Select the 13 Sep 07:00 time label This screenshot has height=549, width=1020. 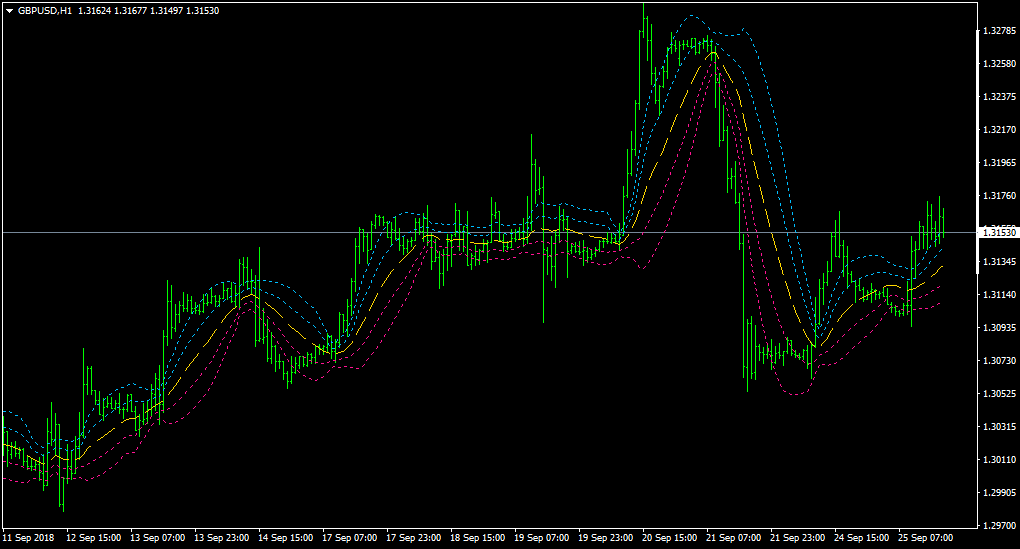(157, 538)
